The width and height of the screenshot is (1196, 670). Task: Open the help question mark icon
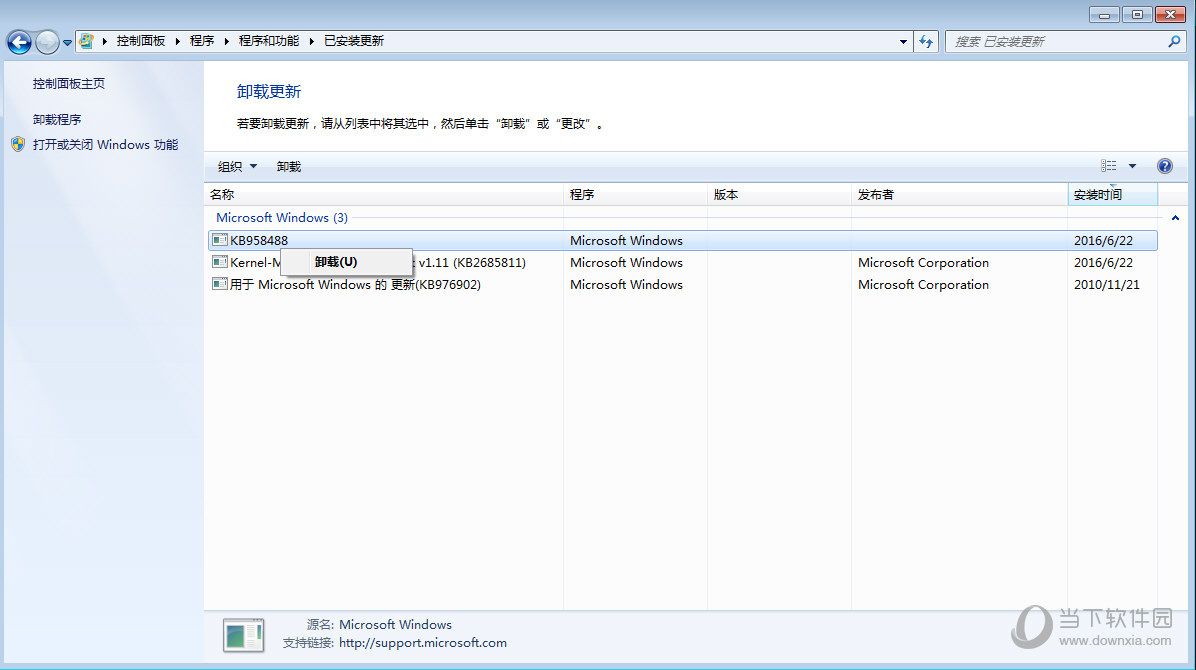tap(1164, 166)
